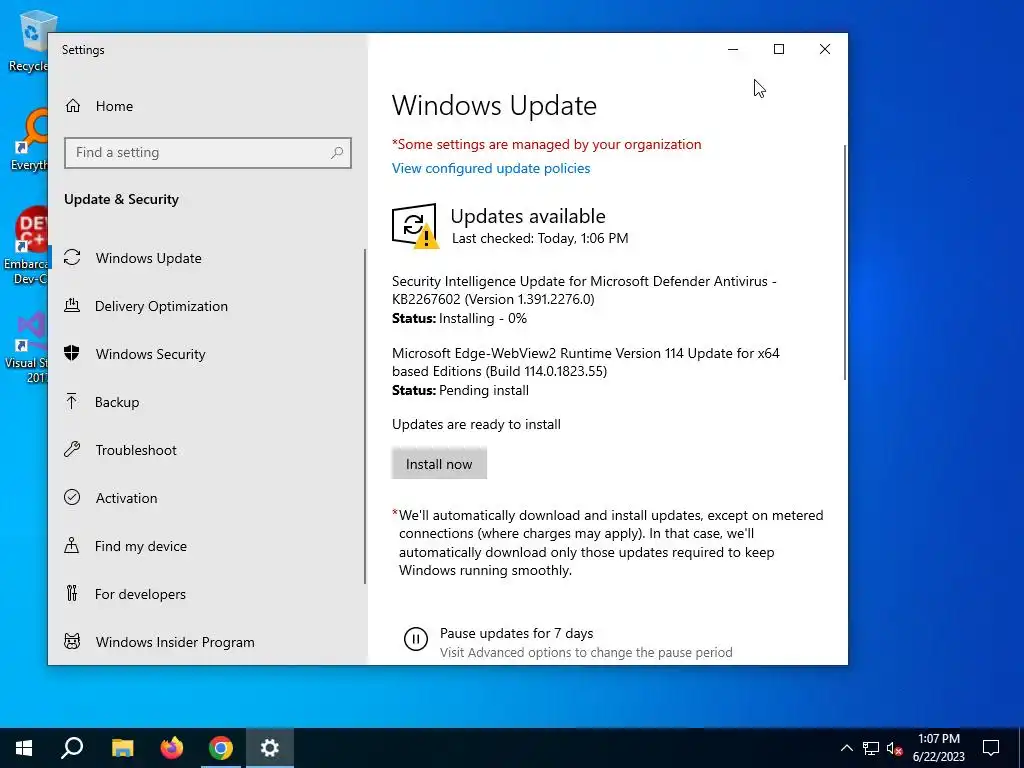Click the Windows Update sync arrows icon in sidebar
The height and width of the screenshot is (768, 1024).
pyautogui.click(x=72, y=258)
